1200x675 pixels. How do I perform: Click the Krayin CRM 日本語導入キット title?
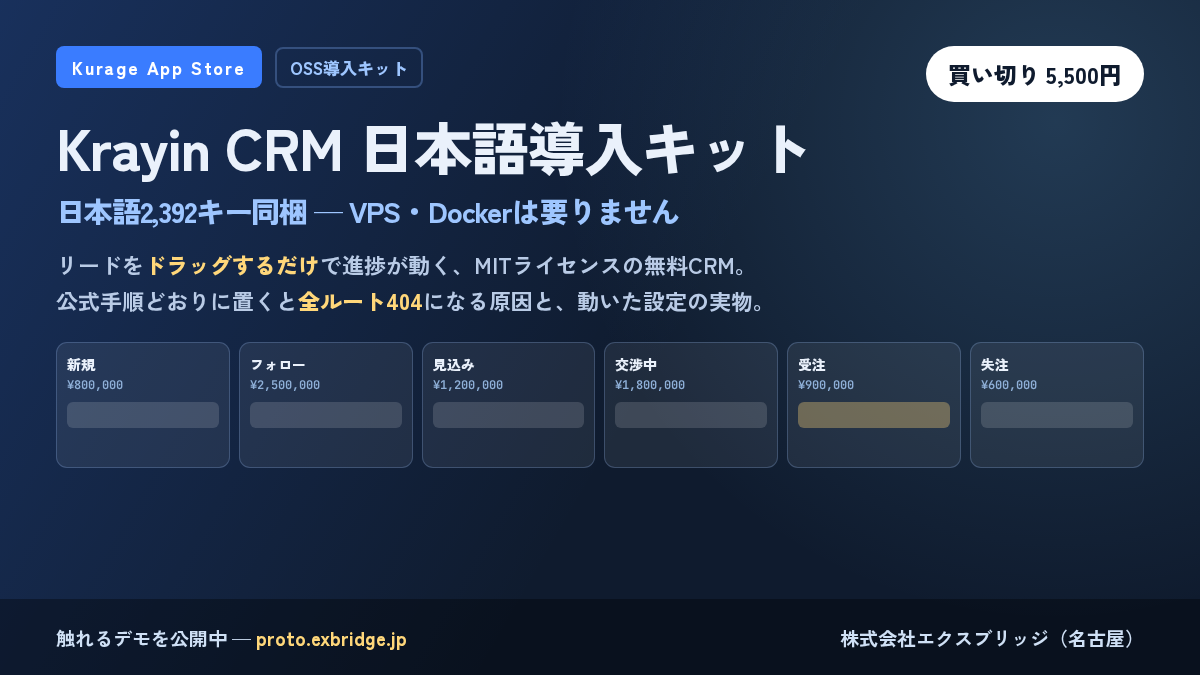click(x=432, y=150)
